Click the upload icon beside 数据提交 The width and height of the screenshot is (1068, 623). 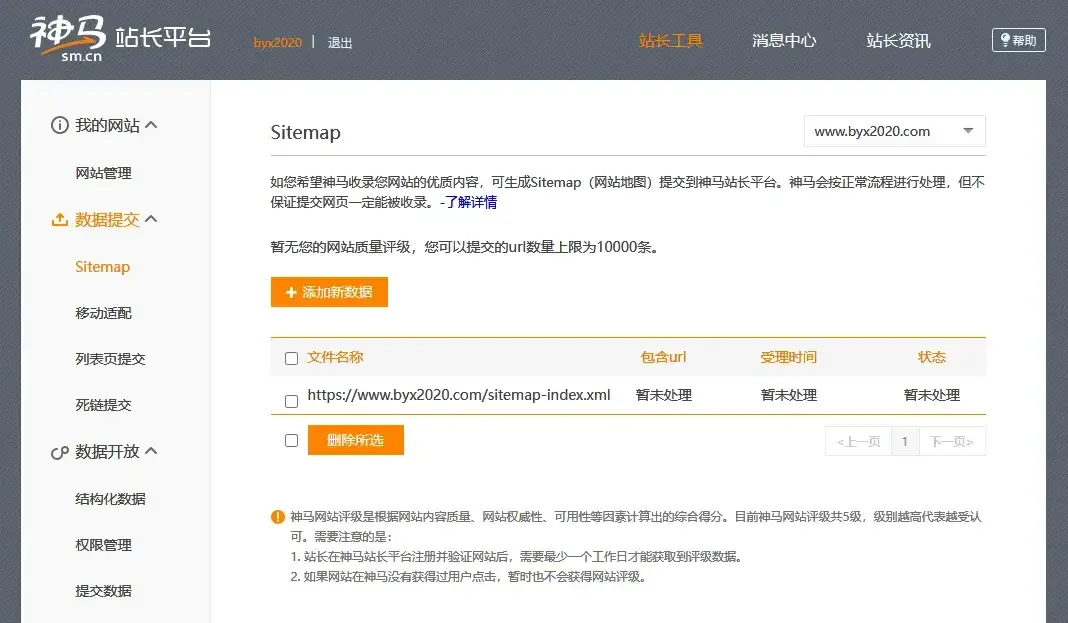[59, 220]
